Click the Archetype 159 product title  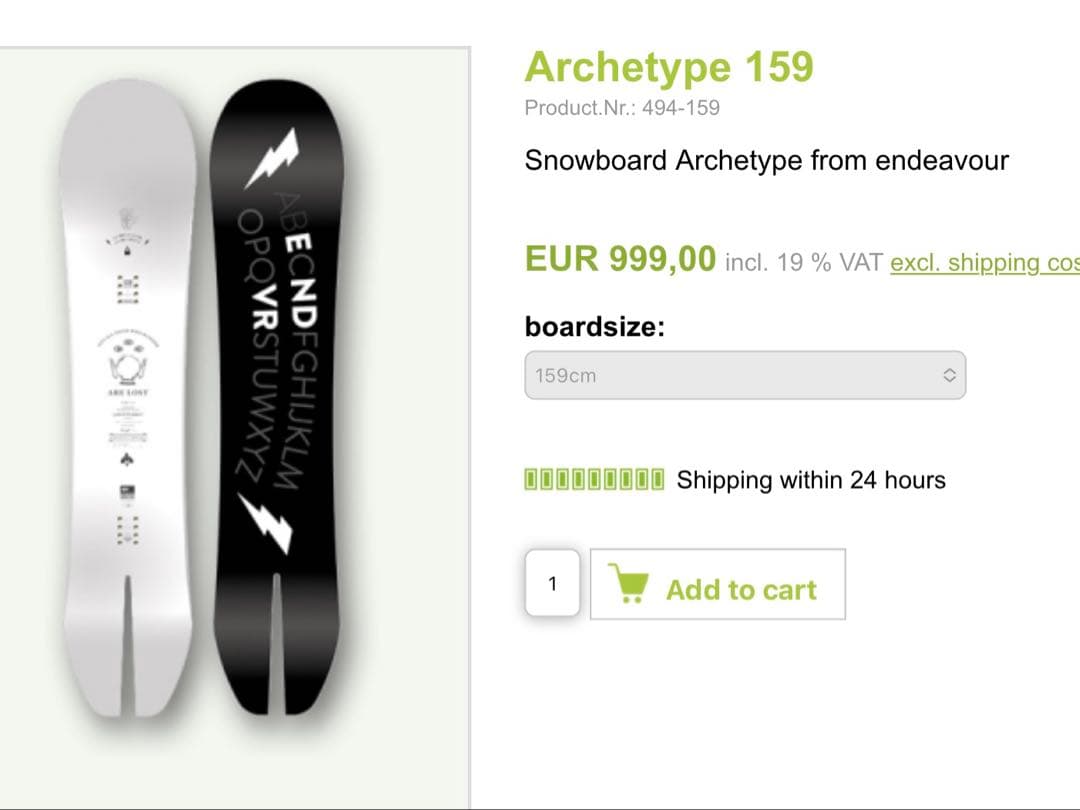pyautogui.click(x=668, y=66)
